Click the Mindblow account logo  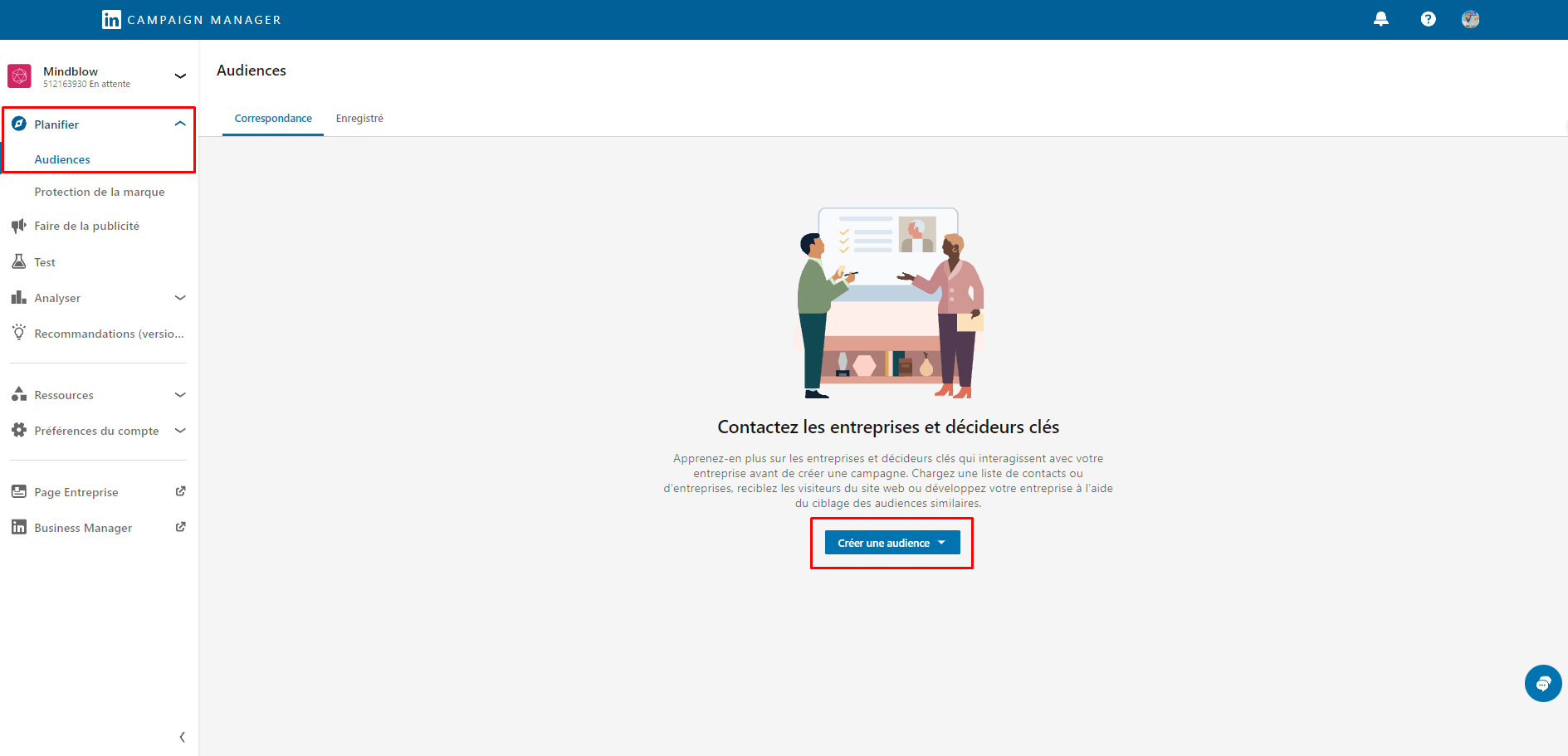19,76
